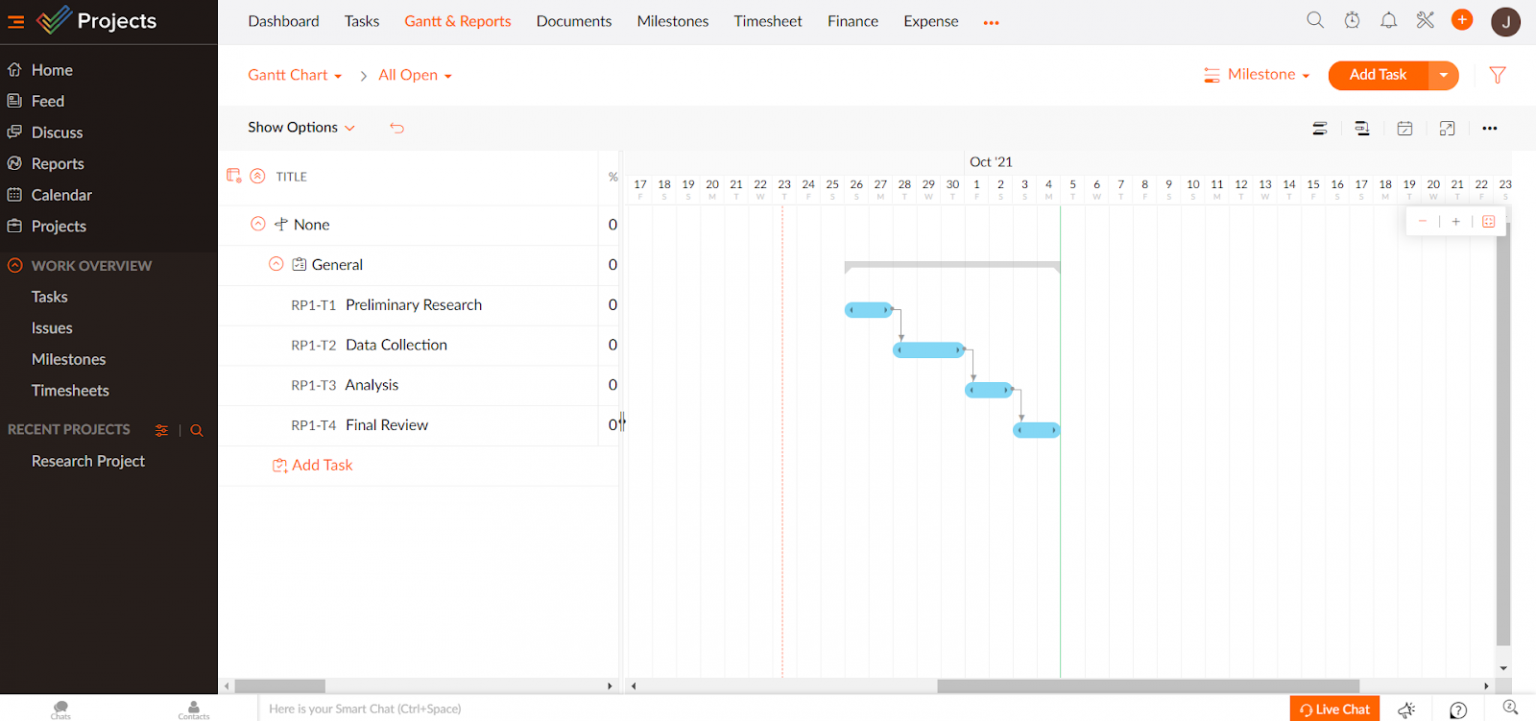Click the fullscreen expand icon above the Gantt
The width and height of the screenshot is (1536, 721).
[x=1448, y=128]
